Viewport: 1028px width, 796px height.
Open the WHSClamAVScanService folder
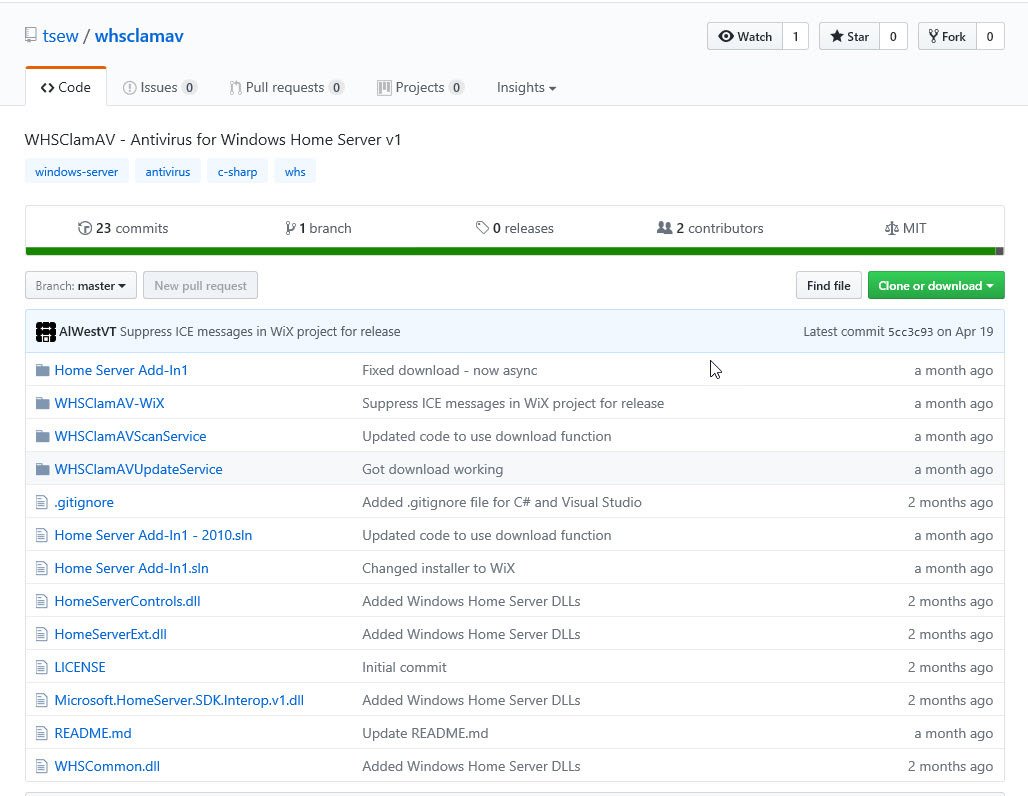pyautogui.click(x=130, y=436)
